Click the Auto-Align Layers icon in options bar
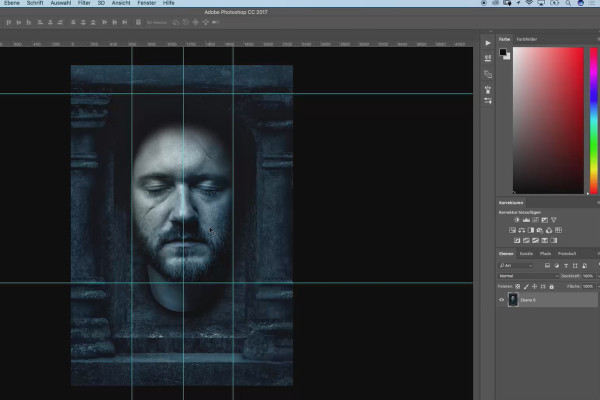Screen dimensions: 600x400 [139, 22]
